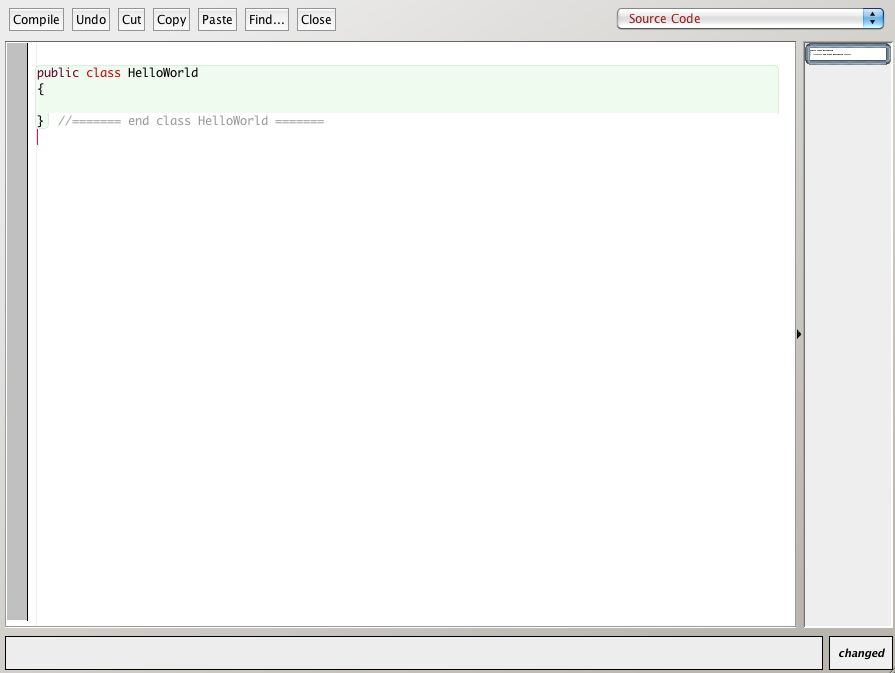The image size is (895, 673).
Task: Close the editor with Close button
Action: coord(316,20)
